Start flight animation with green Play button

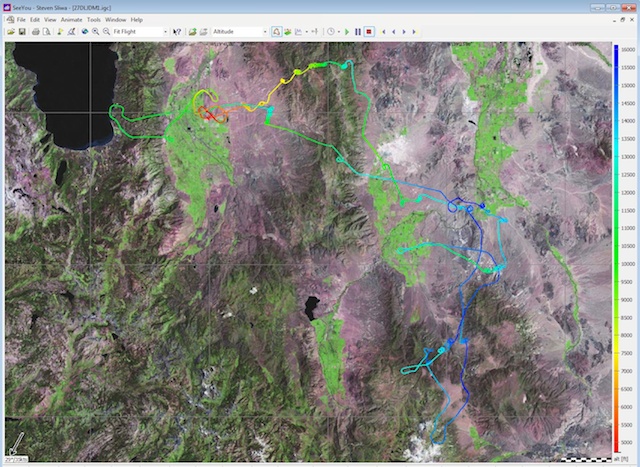pyautogui.click(x=347, y=32)
